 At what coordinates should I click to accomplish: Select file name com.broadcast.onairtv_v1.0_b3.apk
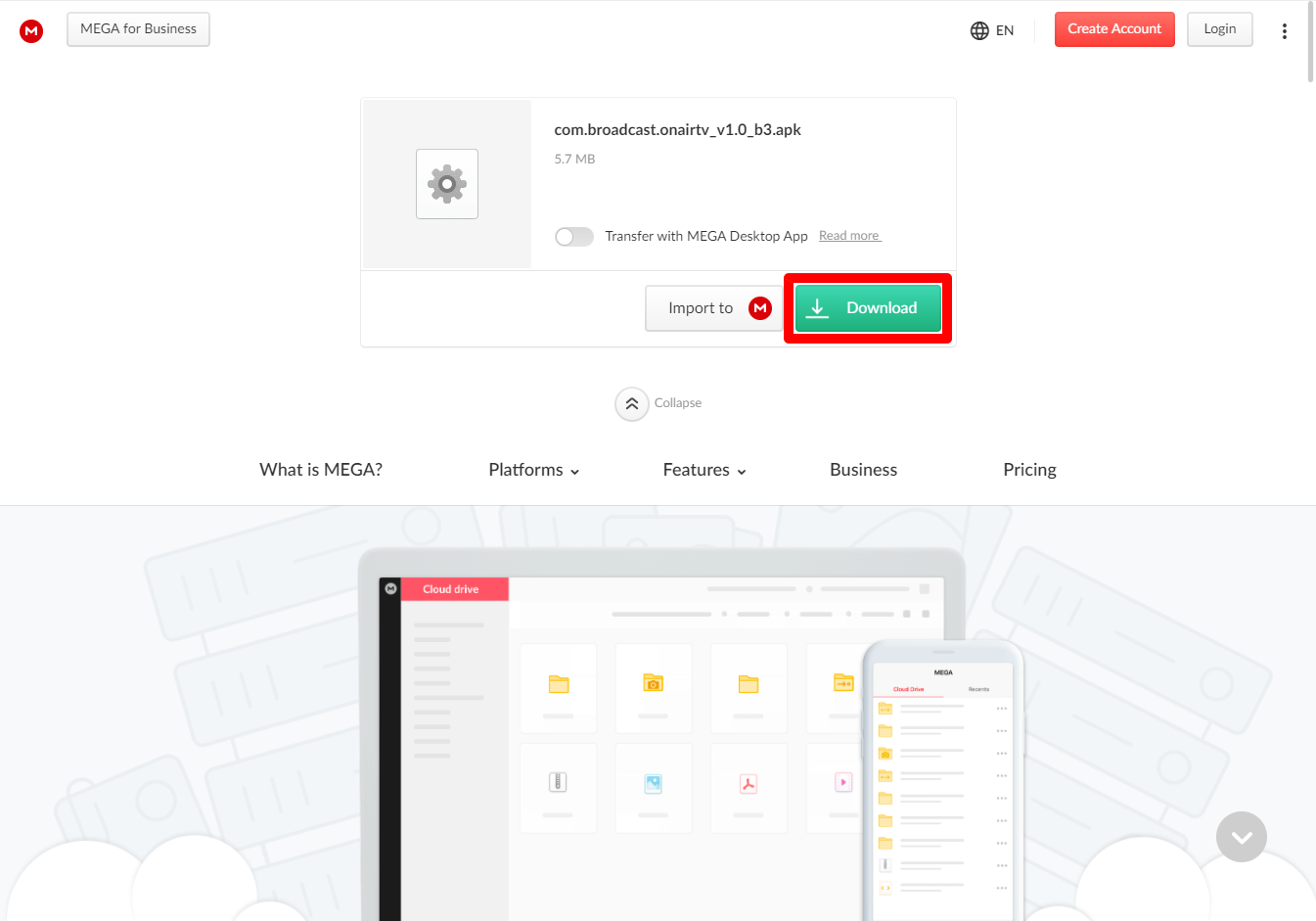[677, 129]
